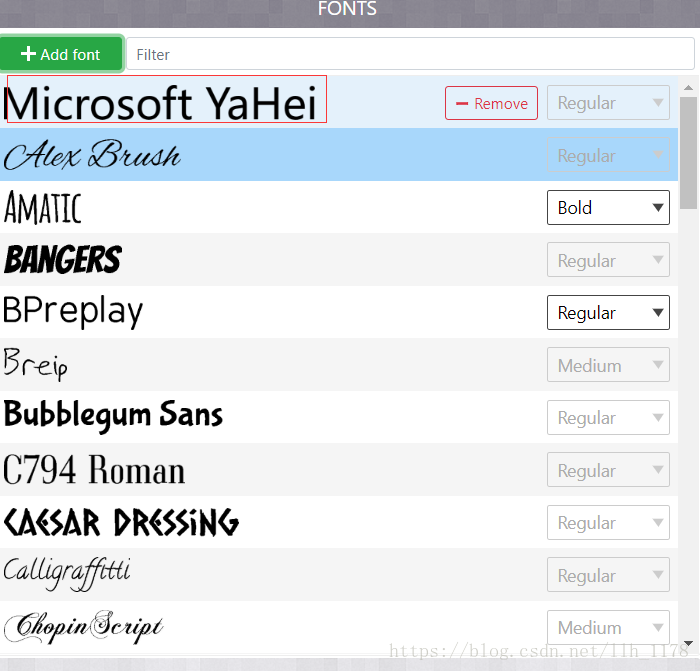The image size is (700, 671).
Task: Select the Caesar Dressing font
Action: coord(339,522)
